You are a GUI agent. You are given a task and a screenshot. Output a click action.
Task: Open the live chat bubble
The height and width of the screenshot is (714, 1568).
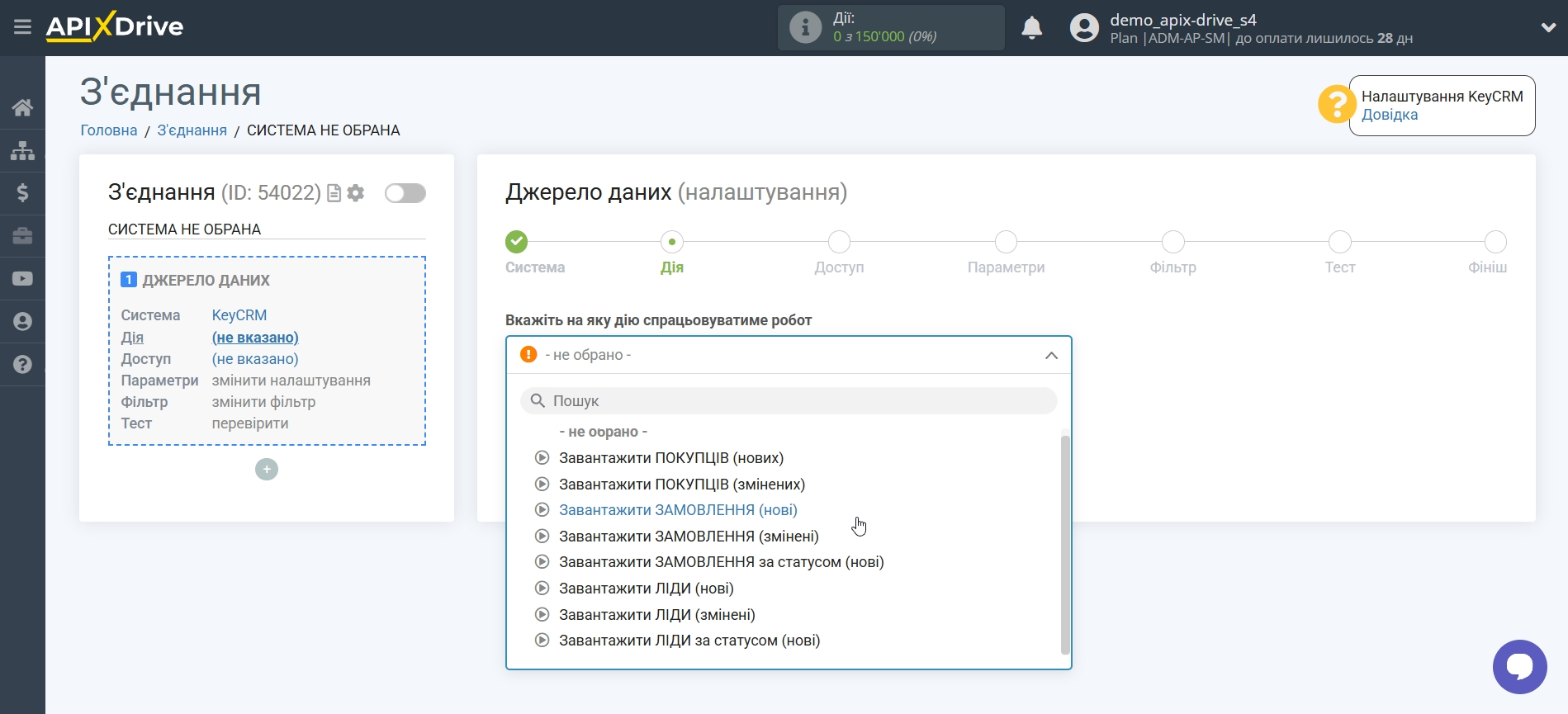[1518, 666]
